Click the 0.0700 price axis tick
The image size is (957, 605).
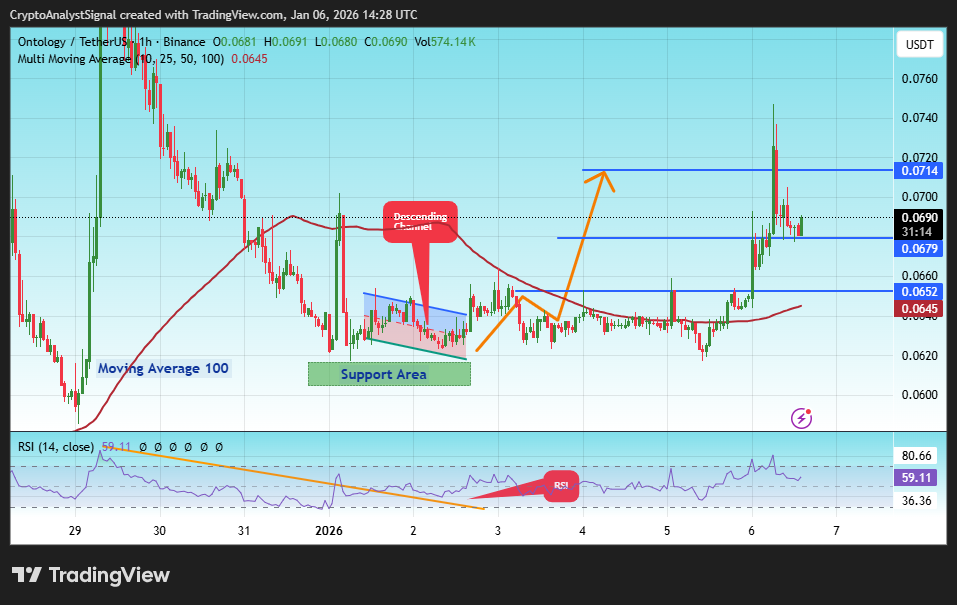[x=920, y=197]
